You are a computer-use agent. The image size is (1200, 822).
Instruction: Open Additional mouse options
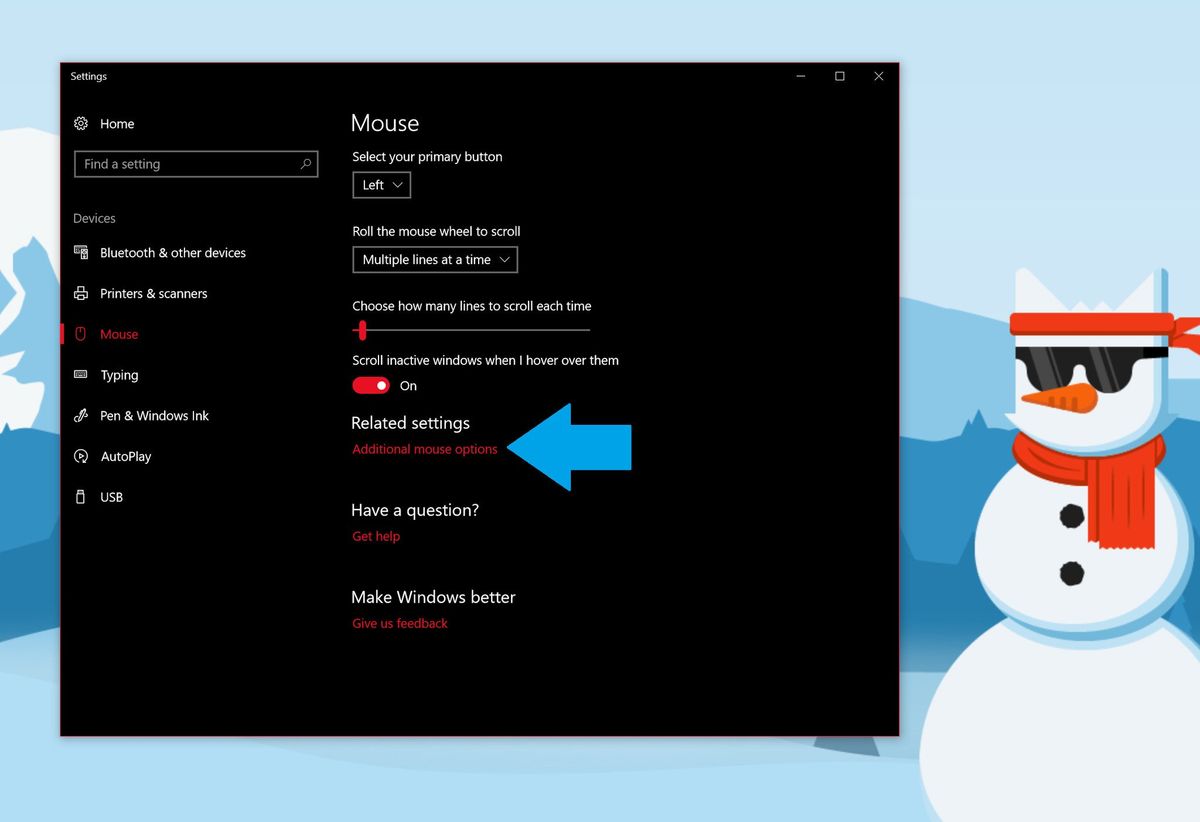coord(424,449)
